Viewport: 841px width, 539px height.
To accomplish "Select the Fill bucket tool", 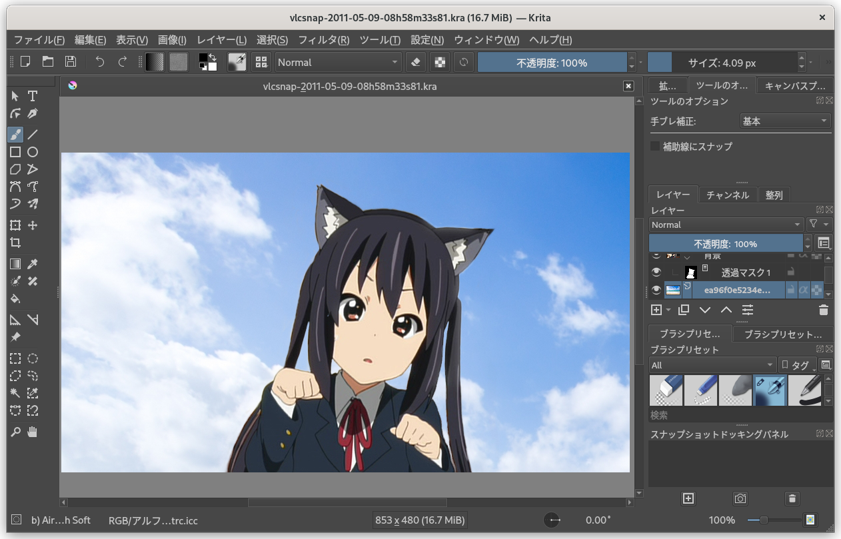I will pos(15,299).
